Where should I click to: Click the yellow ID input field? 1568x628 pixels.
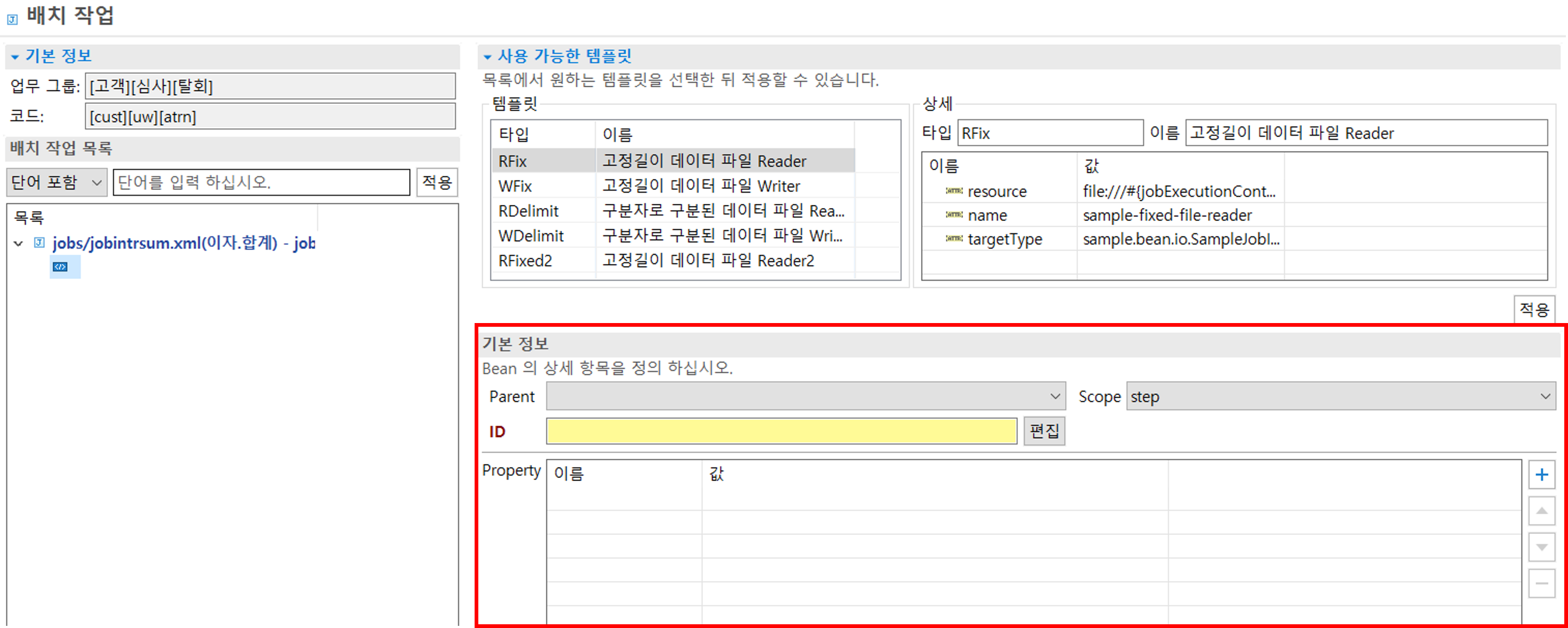[x=781, y=431]
